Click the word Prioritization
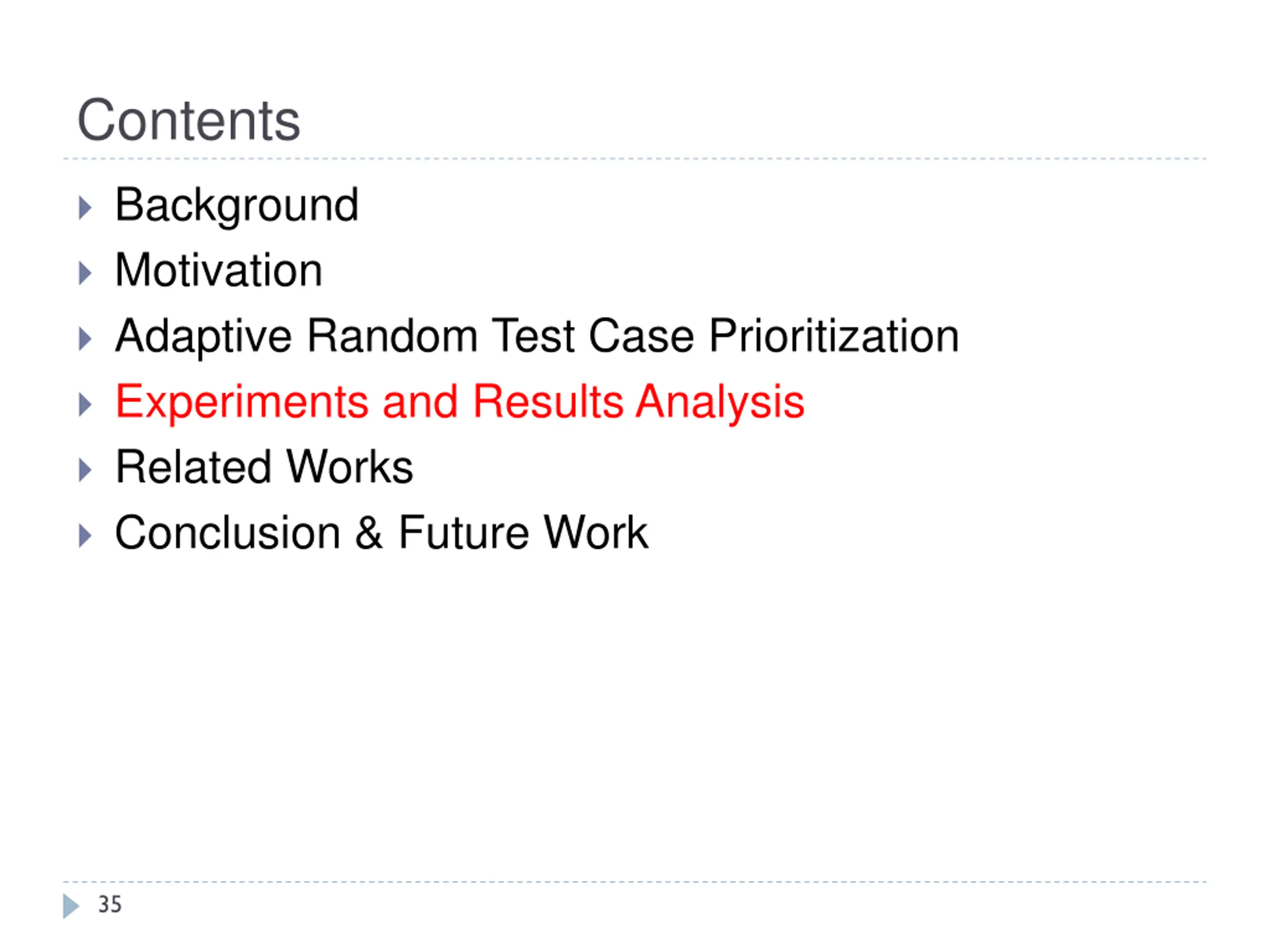Viewport: 1270px width, 952px height. tap(834, 336)
